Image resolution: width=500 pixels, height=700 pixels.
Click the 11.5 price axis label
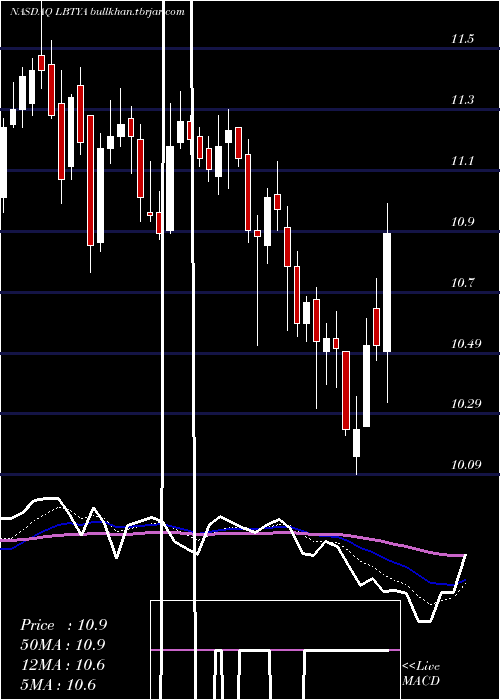(462, 39)
